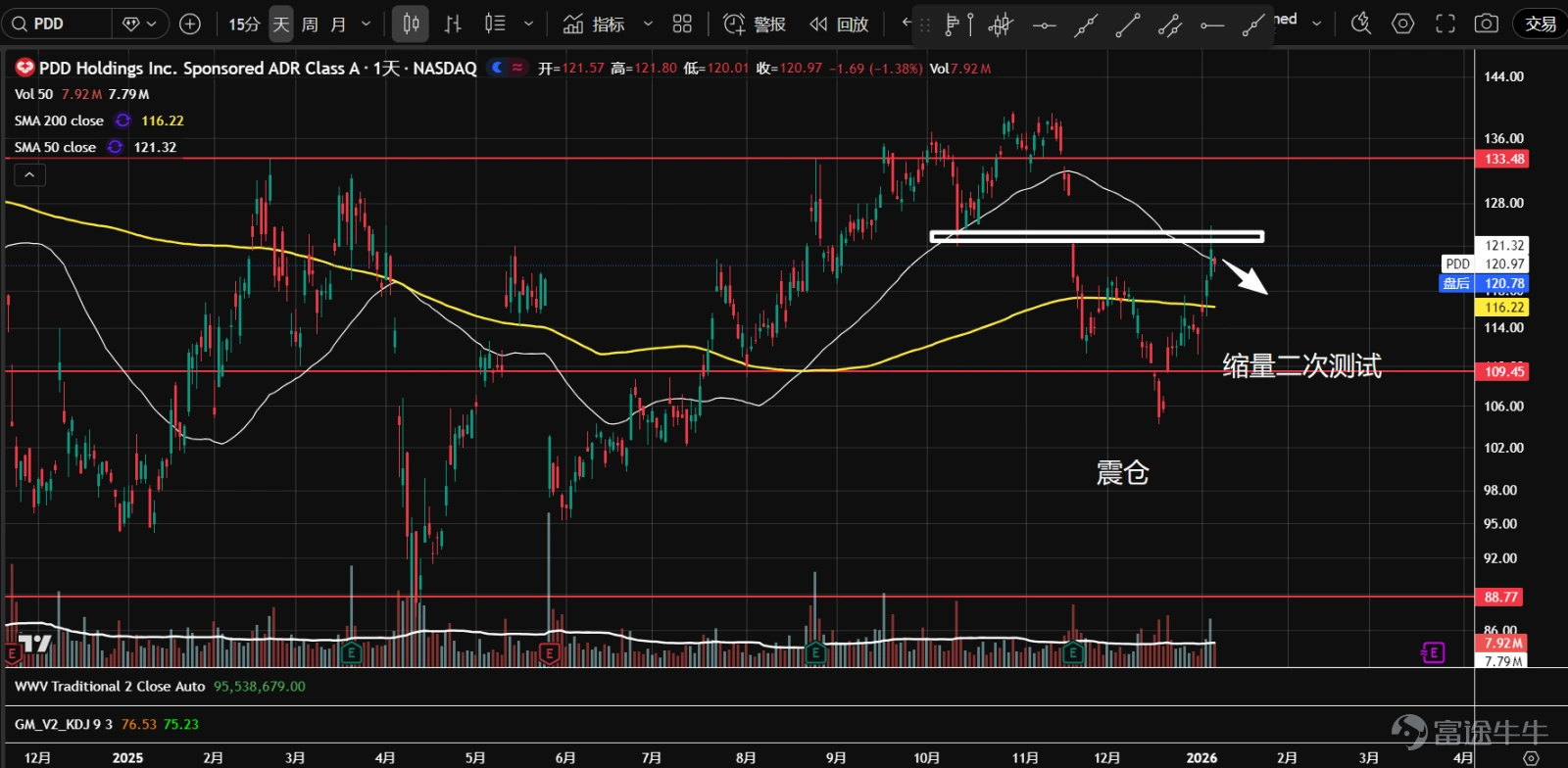Click the 2026 label on time axis
Viewport: 1568px width, 768px height.
click(x=1201, y=757)
